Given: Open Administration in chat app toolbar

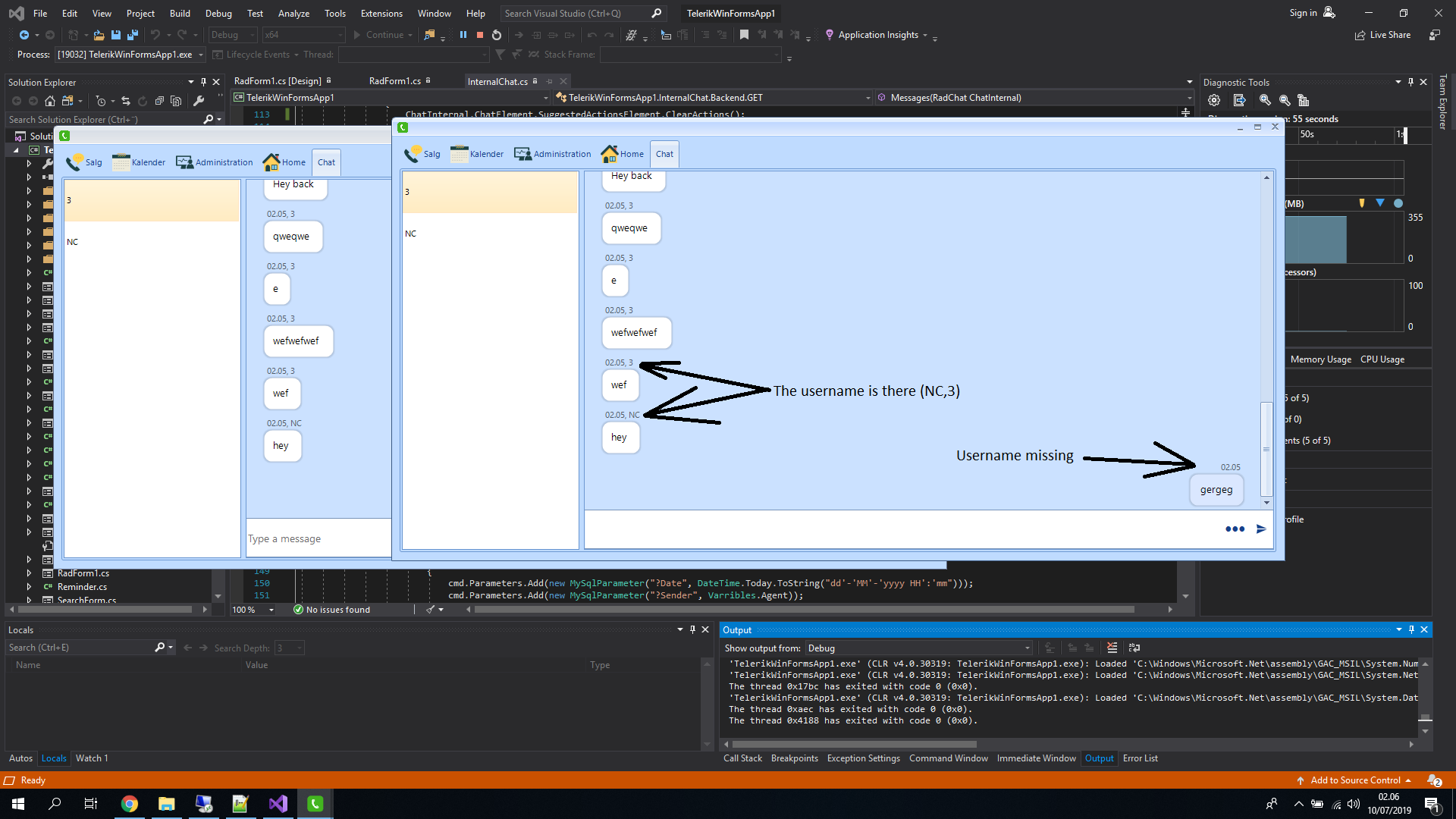Looking at the screenshot, I should [552, 154].
